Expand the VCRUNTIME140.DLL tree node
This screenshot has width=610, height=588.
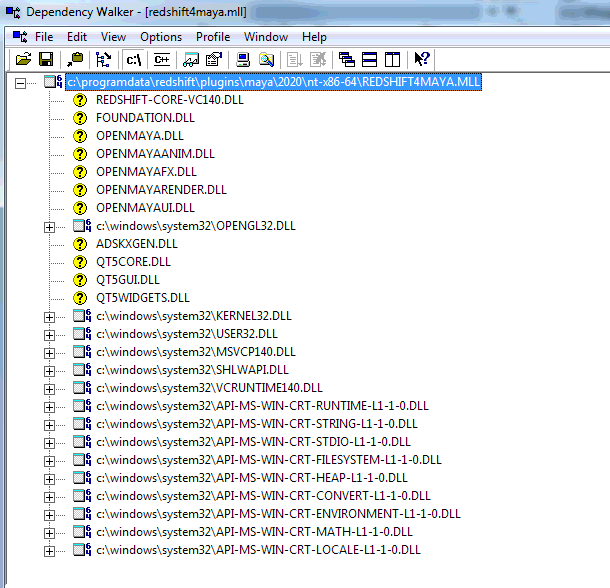49,389
